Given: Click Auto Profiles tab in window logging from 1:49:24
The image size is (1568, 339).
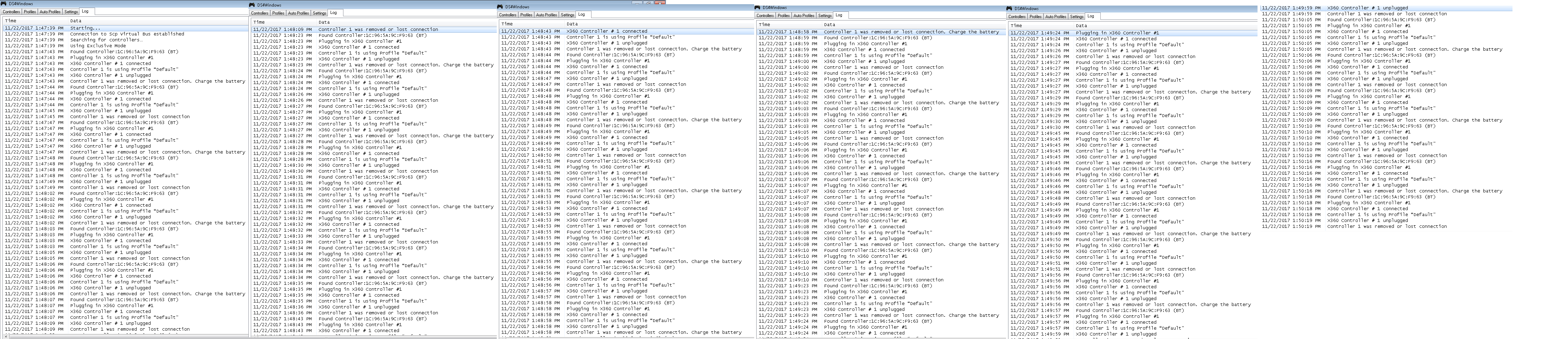Looking at the screenshot, I should (x=1056, y=16).
